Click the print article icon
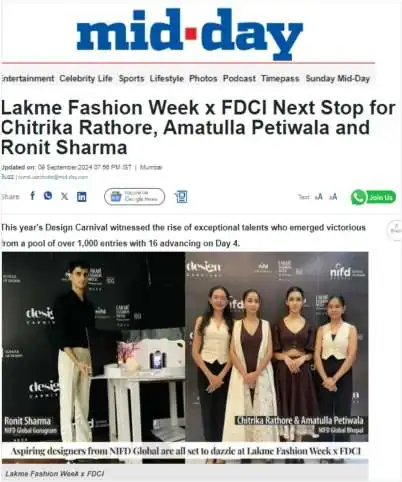The width and height of the screenshot is (402, 482). click(181, 197)
